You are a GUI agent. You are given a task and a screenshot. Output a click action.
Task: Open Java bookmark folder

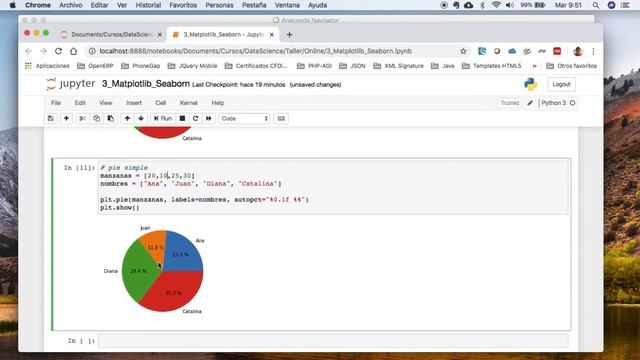tap(443, 66)
